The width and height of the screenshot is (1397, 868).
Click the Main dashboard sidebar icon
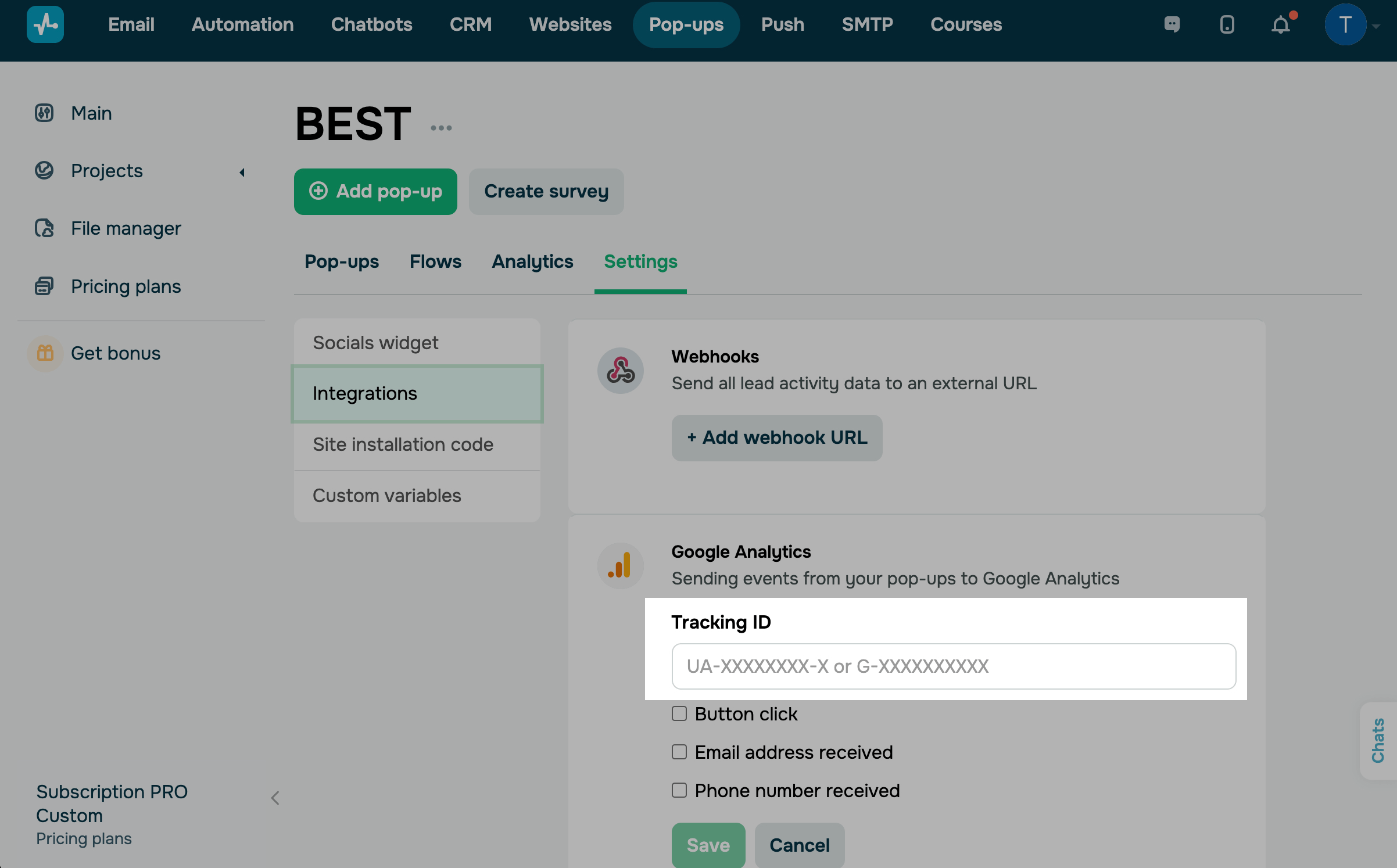pyautogui.click(x=44, y=113)
